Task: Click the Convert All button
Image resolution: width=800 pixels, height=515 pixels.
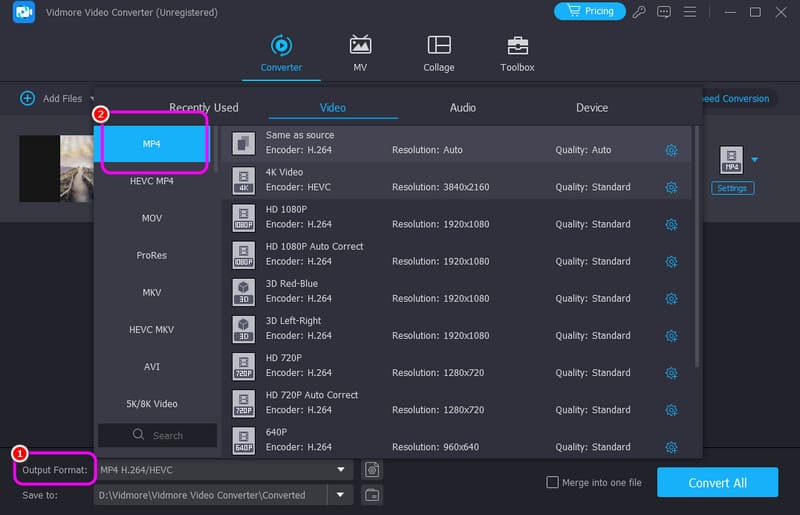Action: click(x=716, y=482)
